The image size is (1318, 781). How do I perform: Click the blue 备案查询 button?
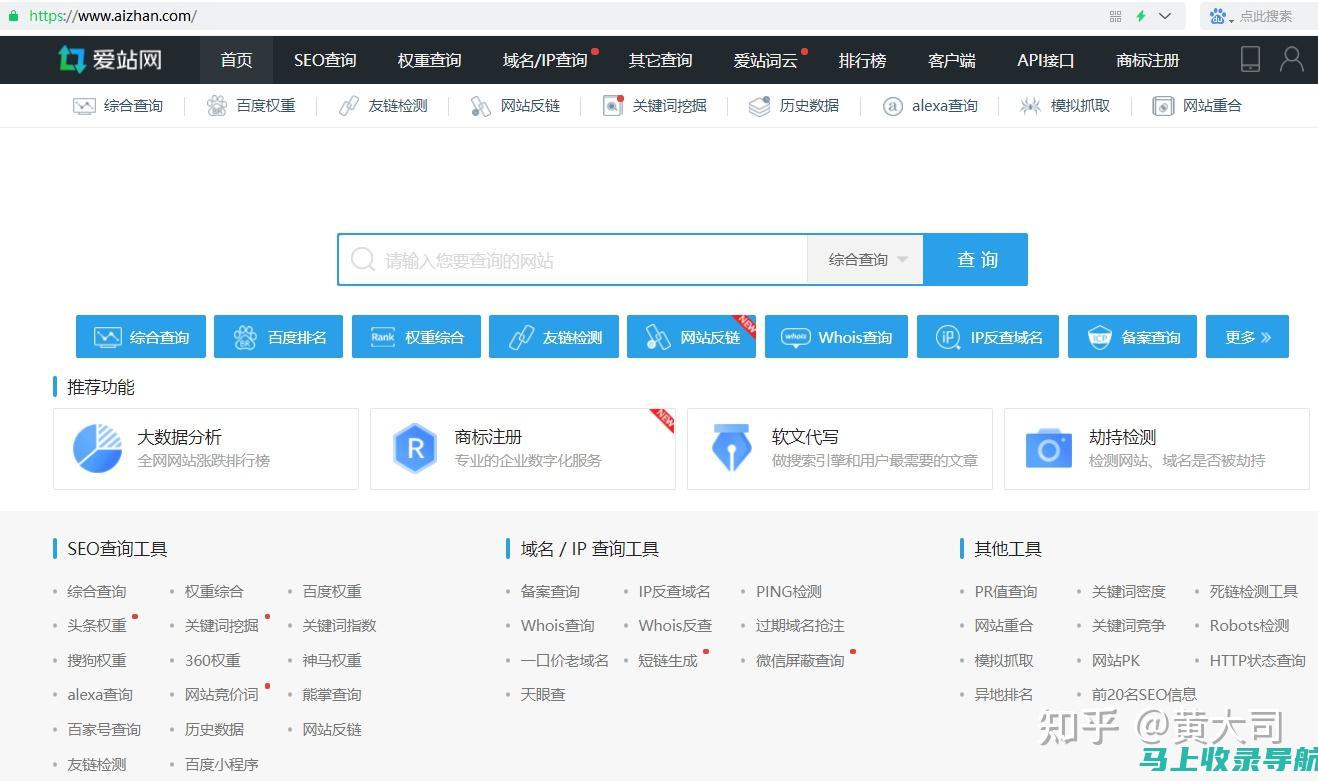[x=1133, y=337]
